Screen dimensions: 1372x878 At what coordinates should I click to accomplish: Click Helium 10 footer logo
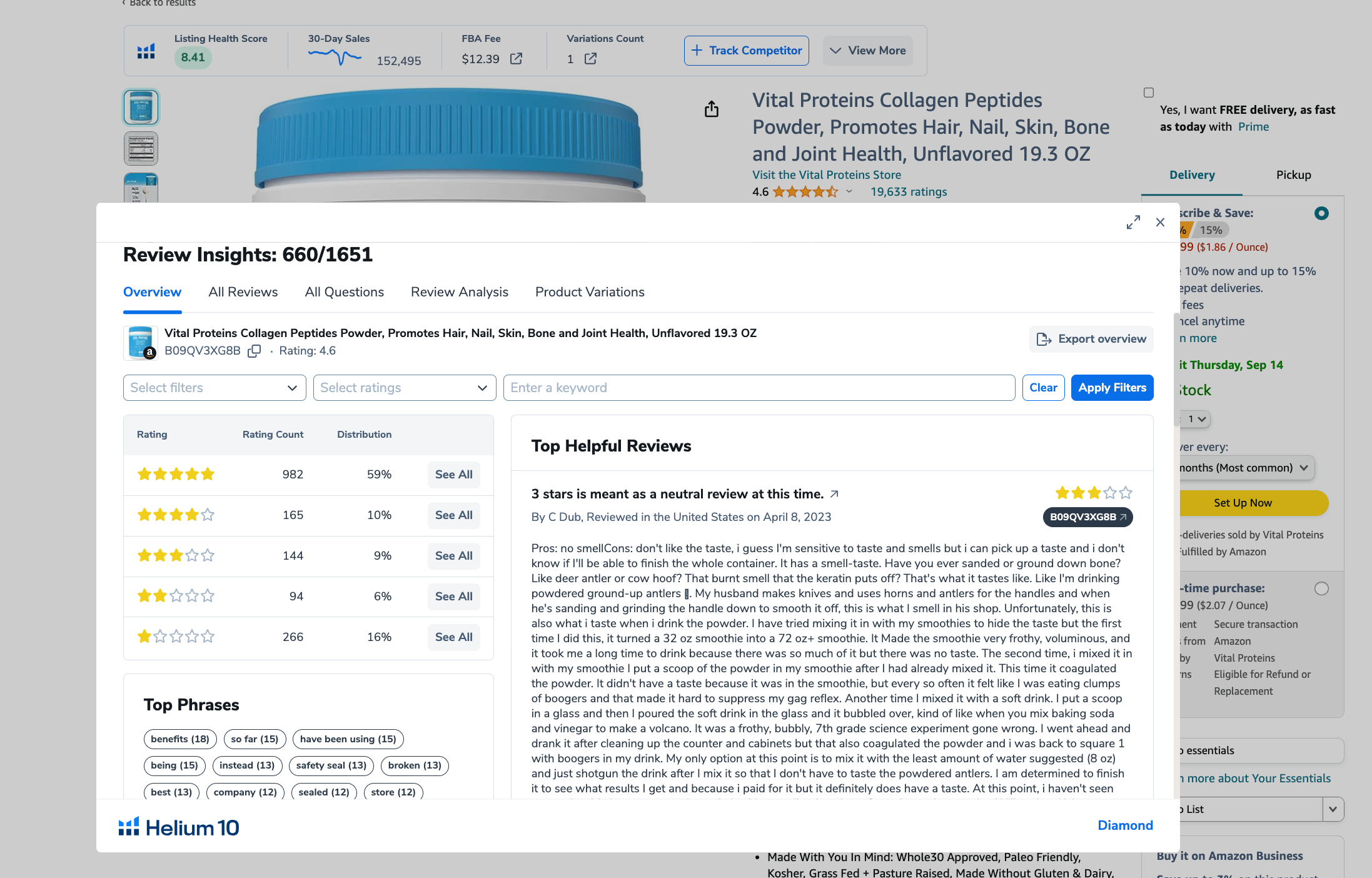coord(179,827)
